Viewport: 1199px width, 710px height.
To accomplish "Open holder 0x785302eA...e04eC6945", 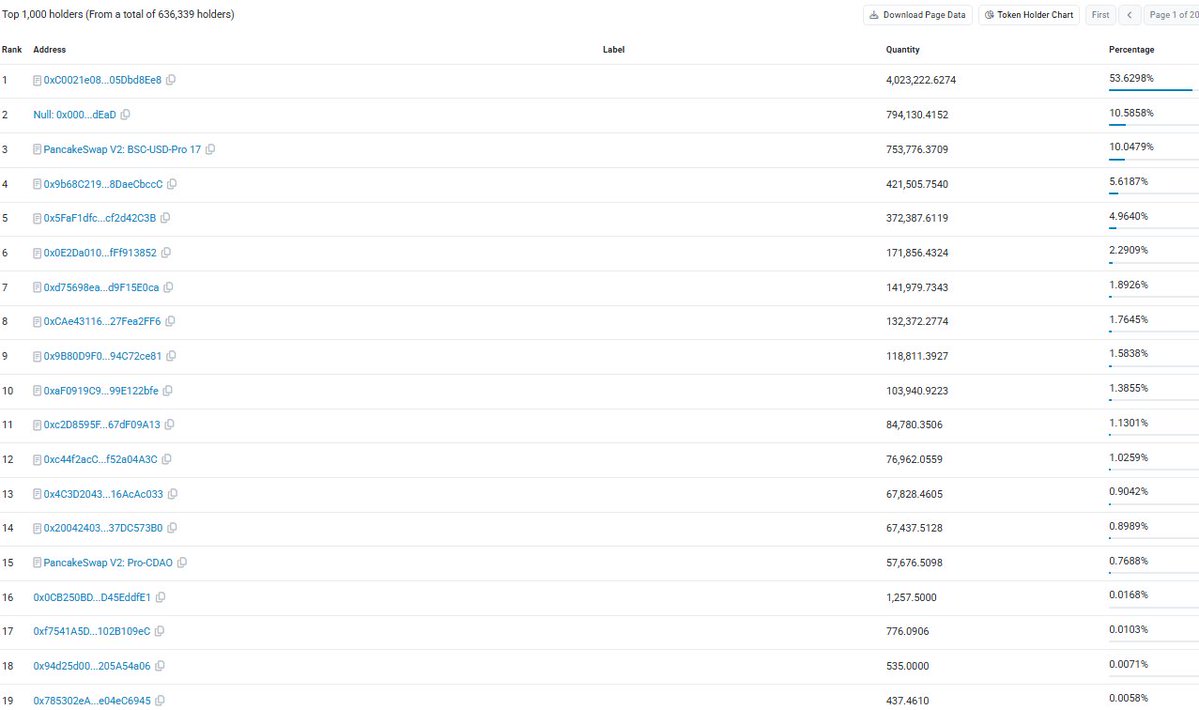I will coord(92,700).
